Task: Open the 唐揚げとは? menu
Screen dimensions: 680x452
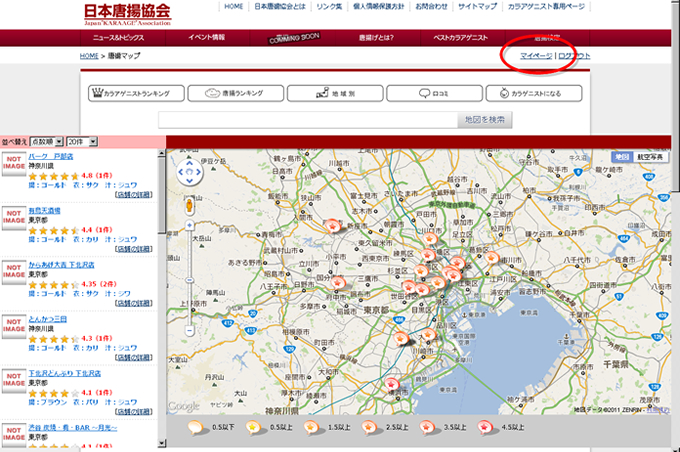Action: (376, 38)
